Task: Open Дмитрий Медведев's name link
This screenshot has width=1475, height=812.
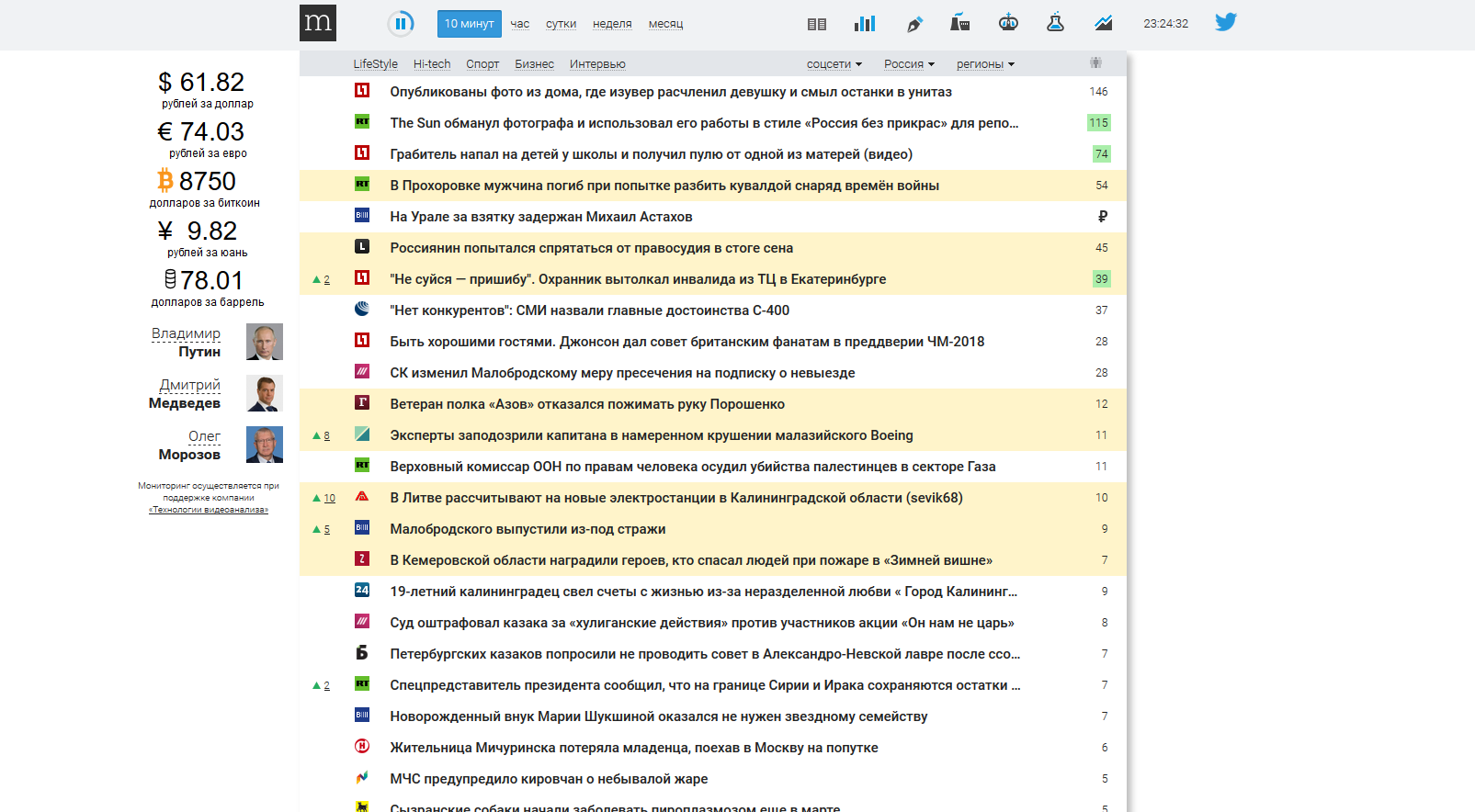Action: click(185, 393)
